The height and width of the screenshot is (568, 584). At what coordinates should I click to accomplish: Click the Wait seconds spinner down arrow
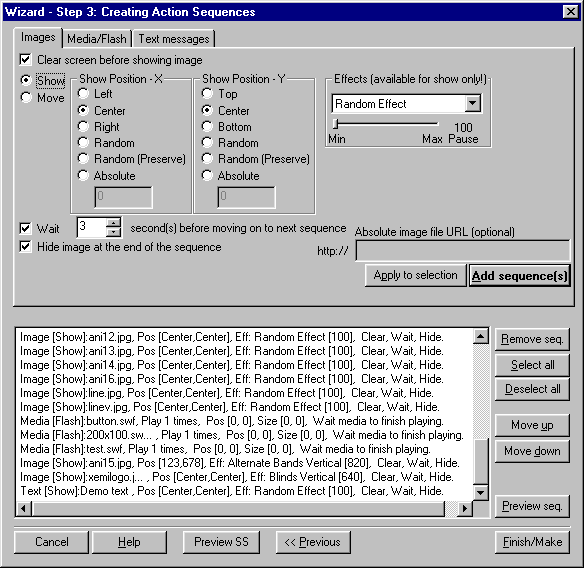(x=113, y=232)
